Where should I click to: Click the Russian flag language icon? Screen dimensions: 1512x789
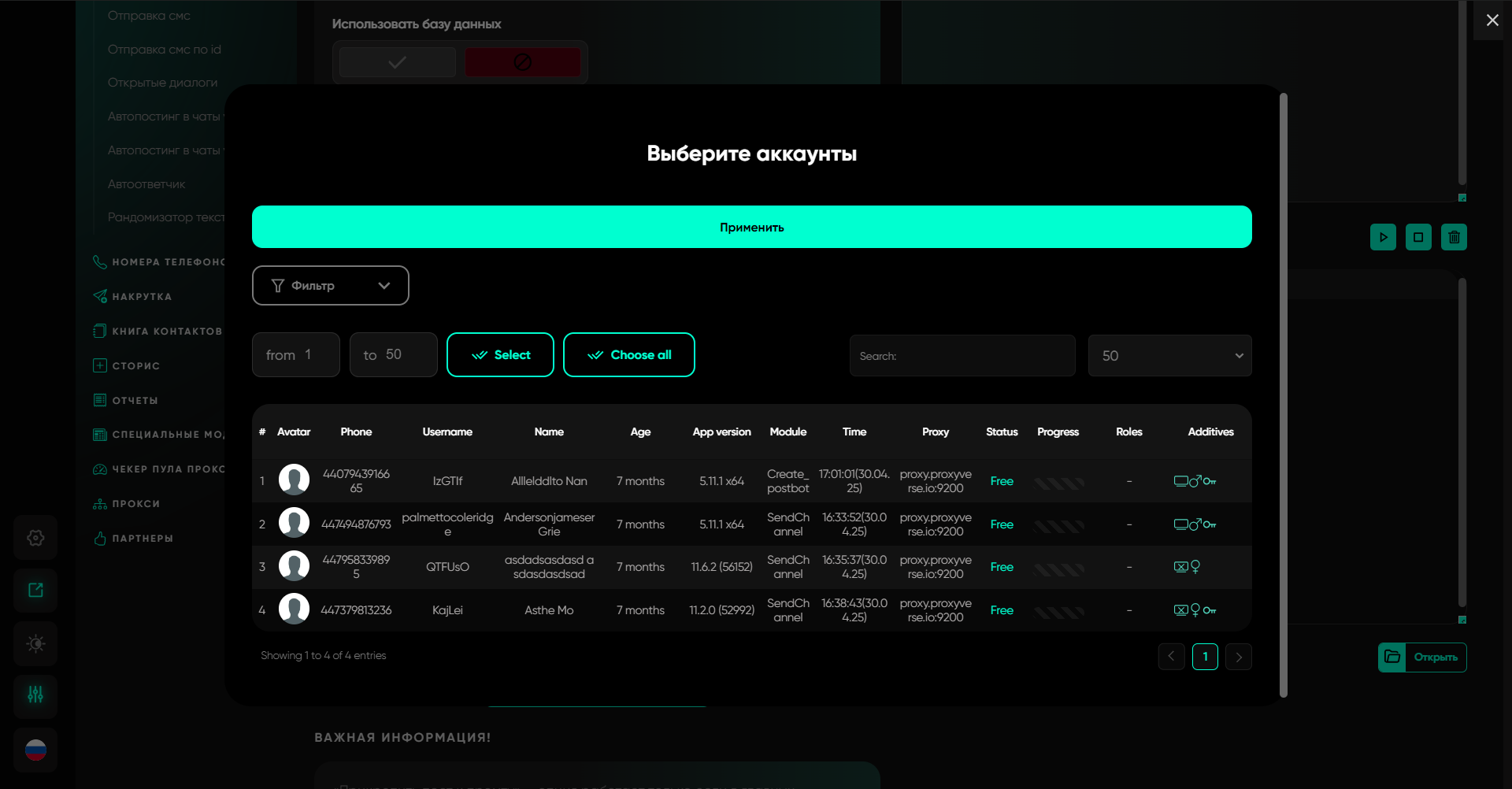(x=35, y=750)
